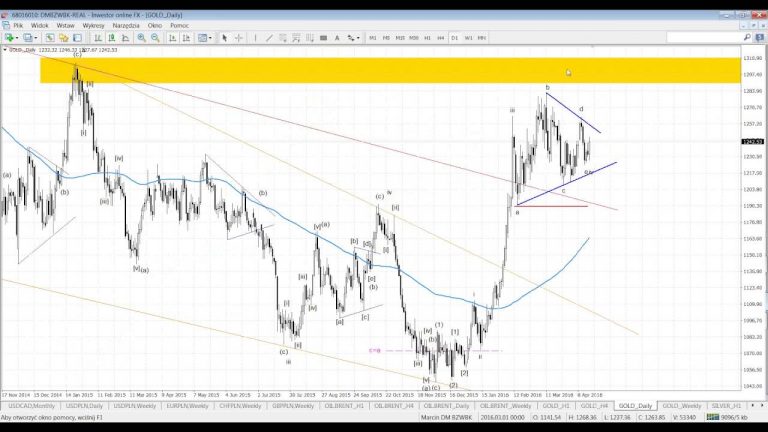
Task: Open the Arrows objects tool
Action: [351, 38]
